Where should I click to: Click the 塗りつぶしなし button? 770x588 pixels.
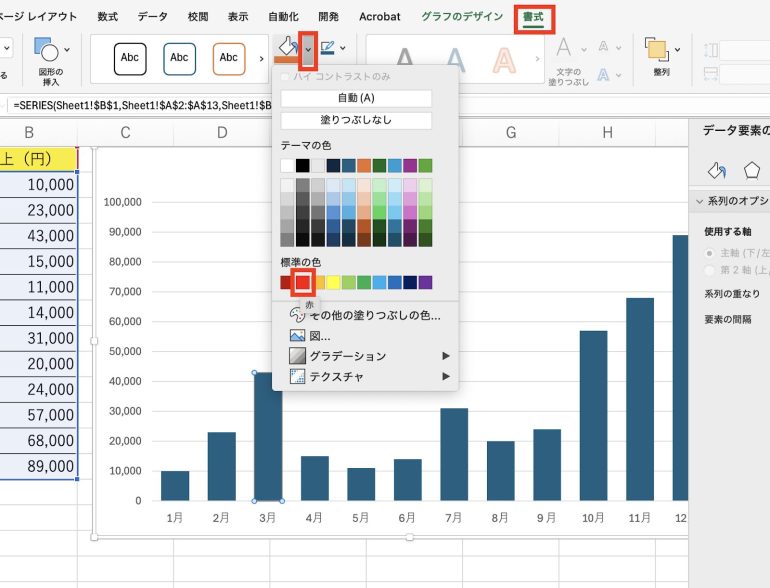(356, 120)
